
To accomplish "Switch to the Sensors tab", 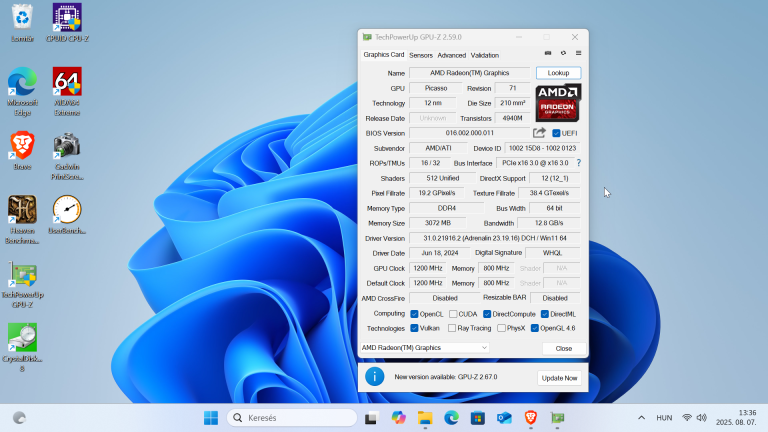I will click(421, 55).
